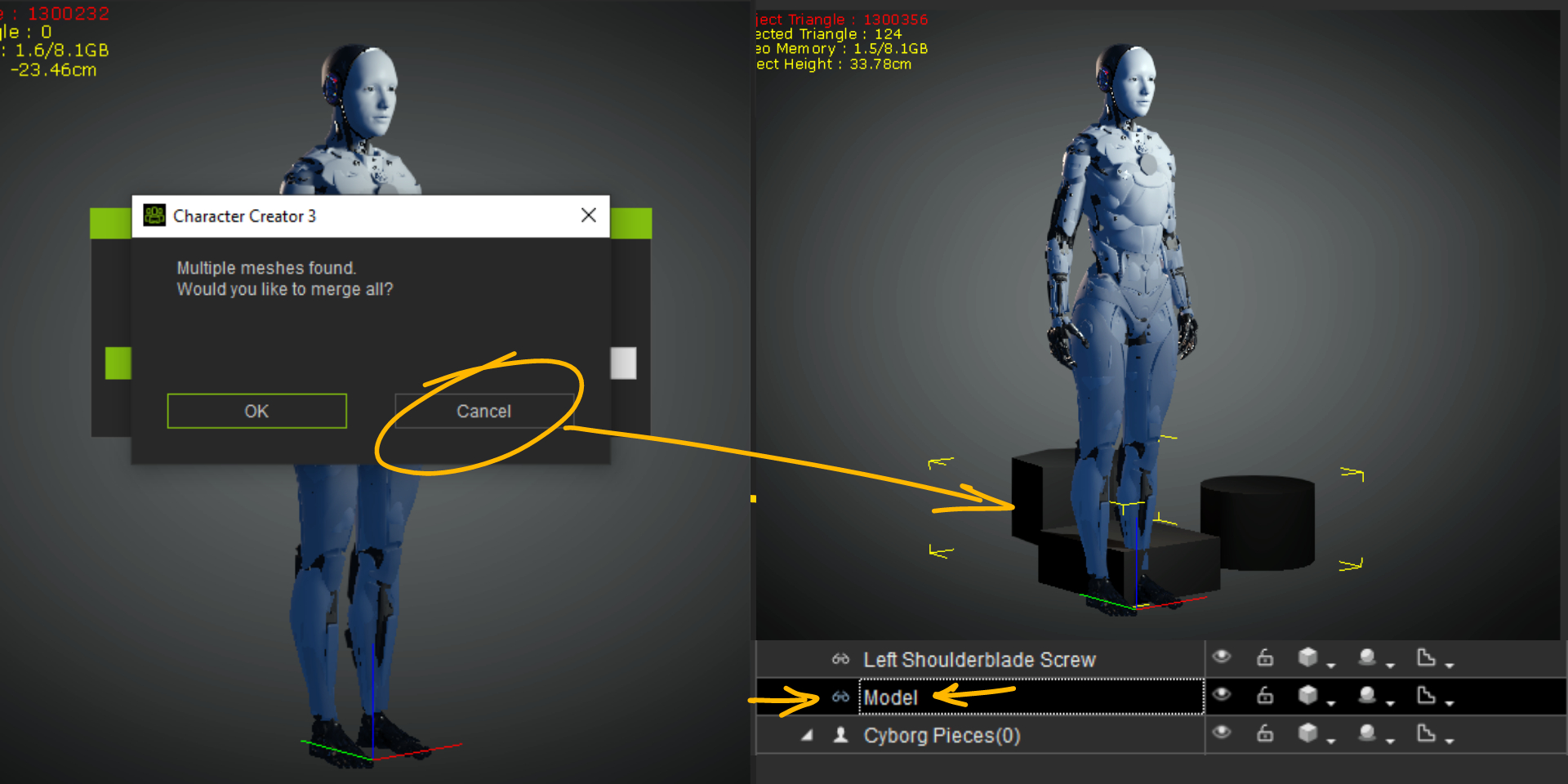Toggle the lock on the Model row

click(x=1265, y=694)
